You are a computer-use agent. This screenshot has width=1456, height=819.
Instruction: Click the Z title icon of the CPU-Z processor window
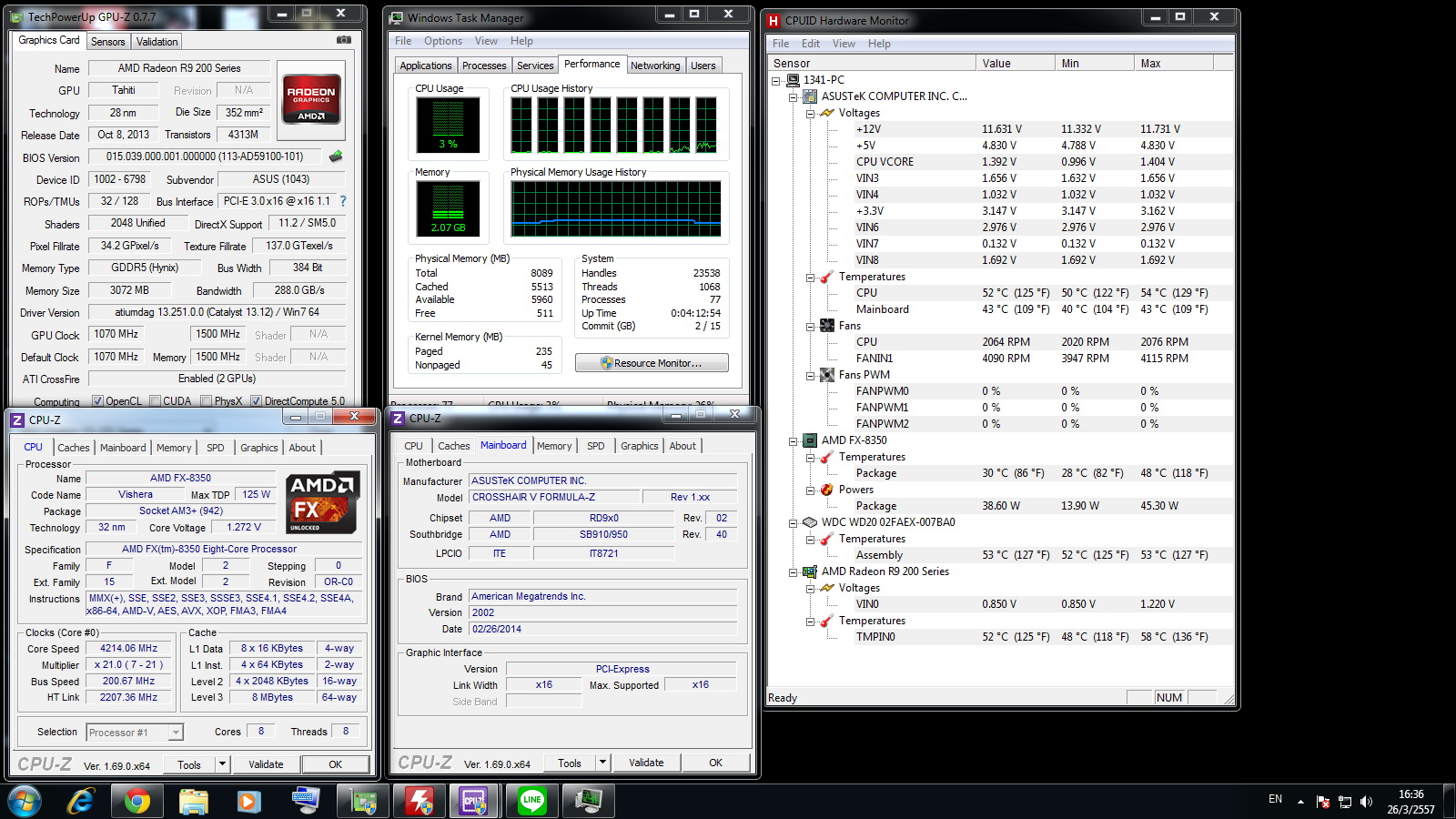click(17, 420)
